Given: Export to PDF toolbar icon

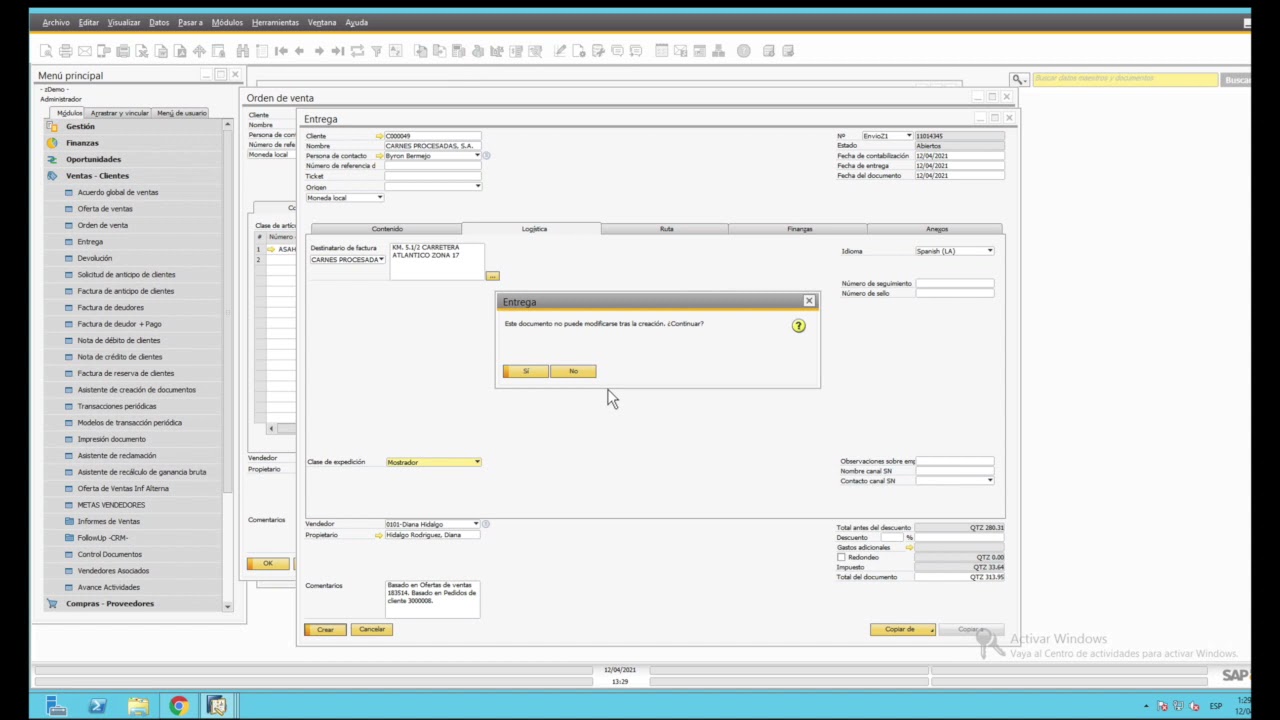Looking at the screenshot, I should 180,51.
